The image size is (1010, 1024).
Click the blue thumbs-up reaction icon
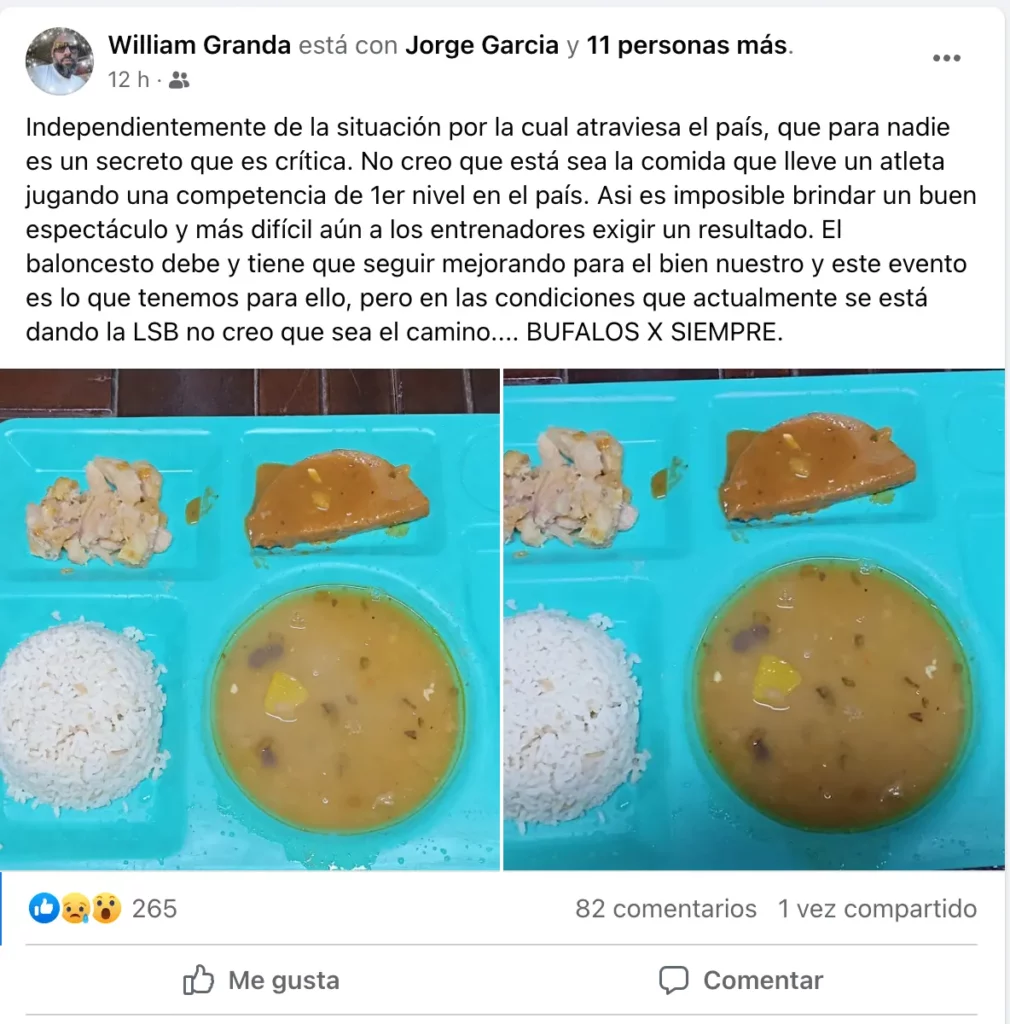44,908
